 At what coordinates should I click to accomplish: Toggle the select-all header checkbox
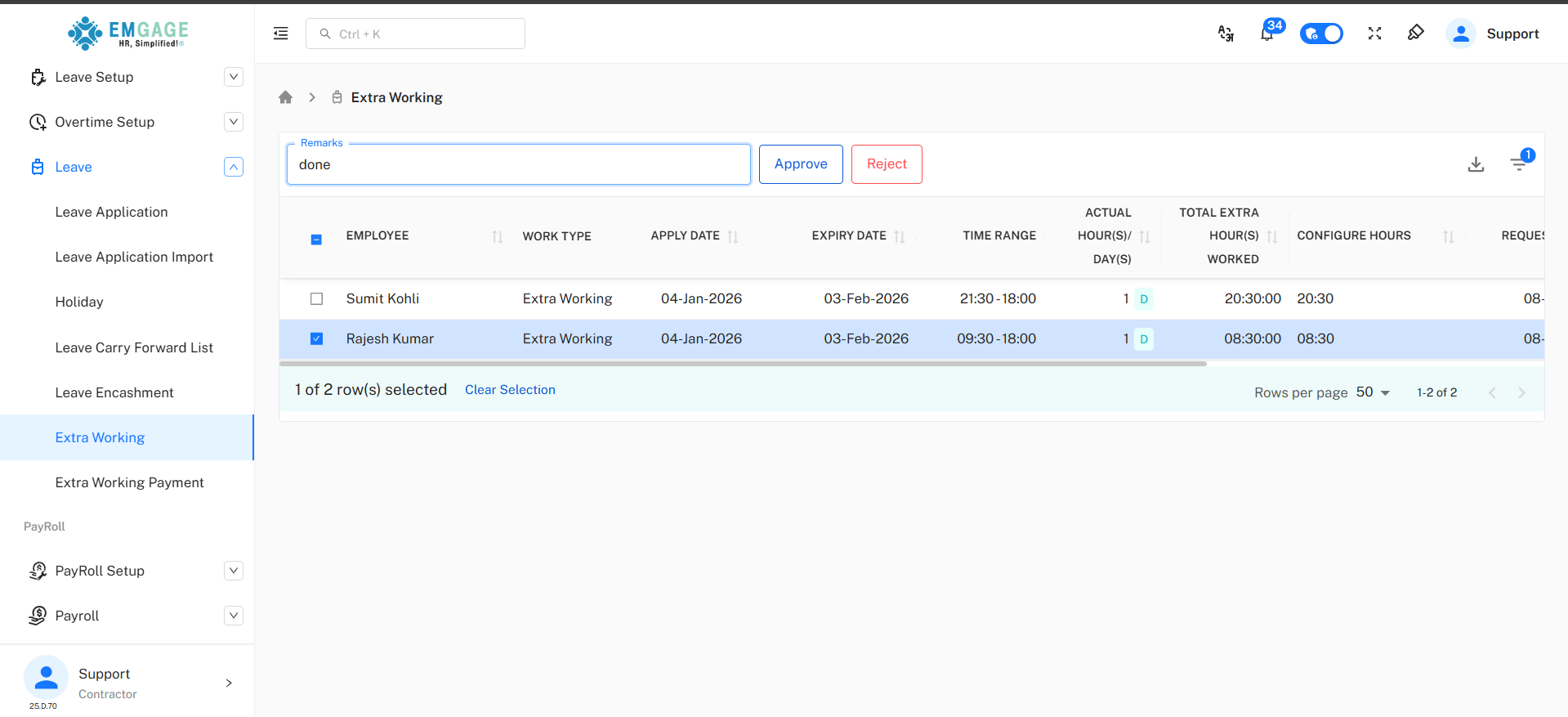pos(317,240)
